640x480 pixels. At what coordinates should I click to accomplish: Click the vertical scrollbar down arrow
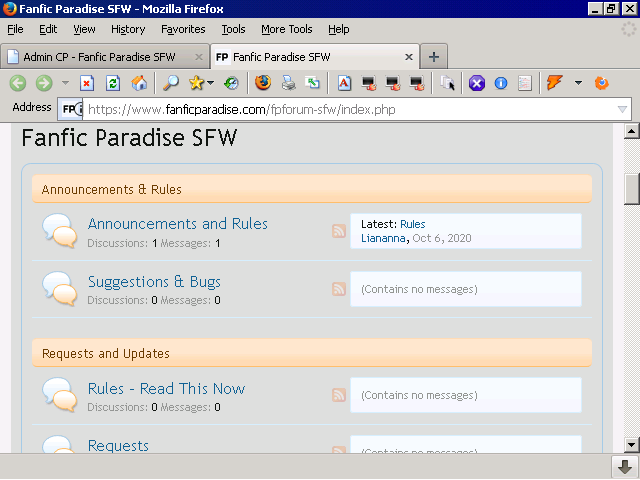tap(631, 445)
